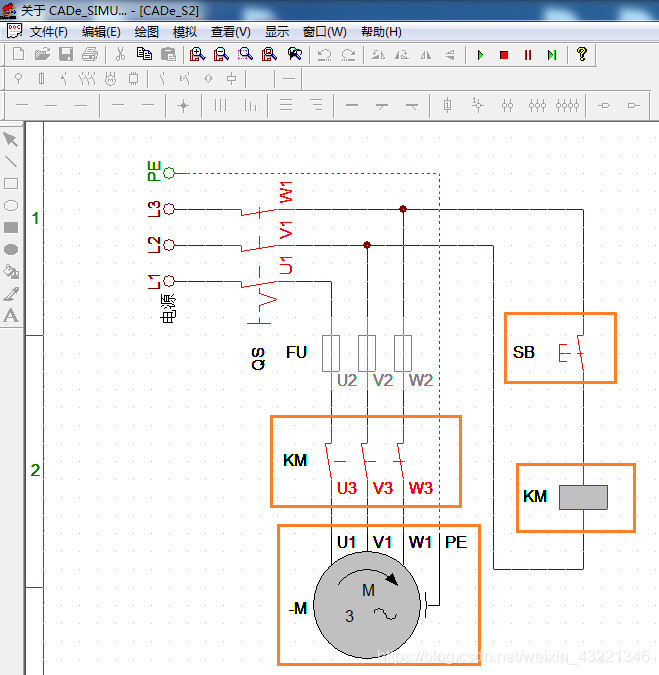Select the PE terminal circle
Screen dimensions: 659x675
point(169,173)
